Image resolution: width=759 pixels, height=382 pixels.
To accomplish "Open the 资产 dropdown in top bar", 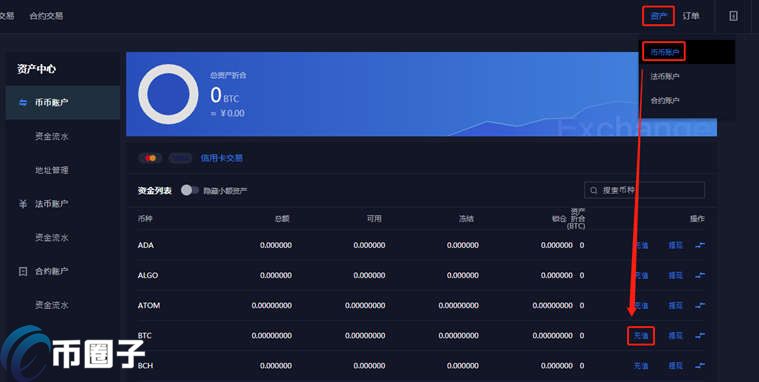I will 658,16.
